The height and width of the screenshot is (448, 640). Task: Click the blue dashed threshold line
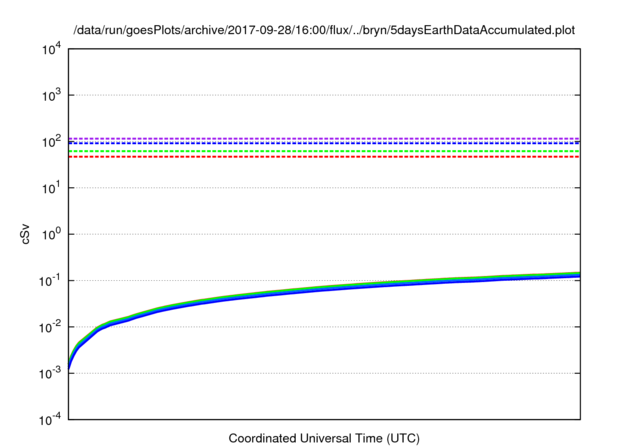(x=324, y=143)
